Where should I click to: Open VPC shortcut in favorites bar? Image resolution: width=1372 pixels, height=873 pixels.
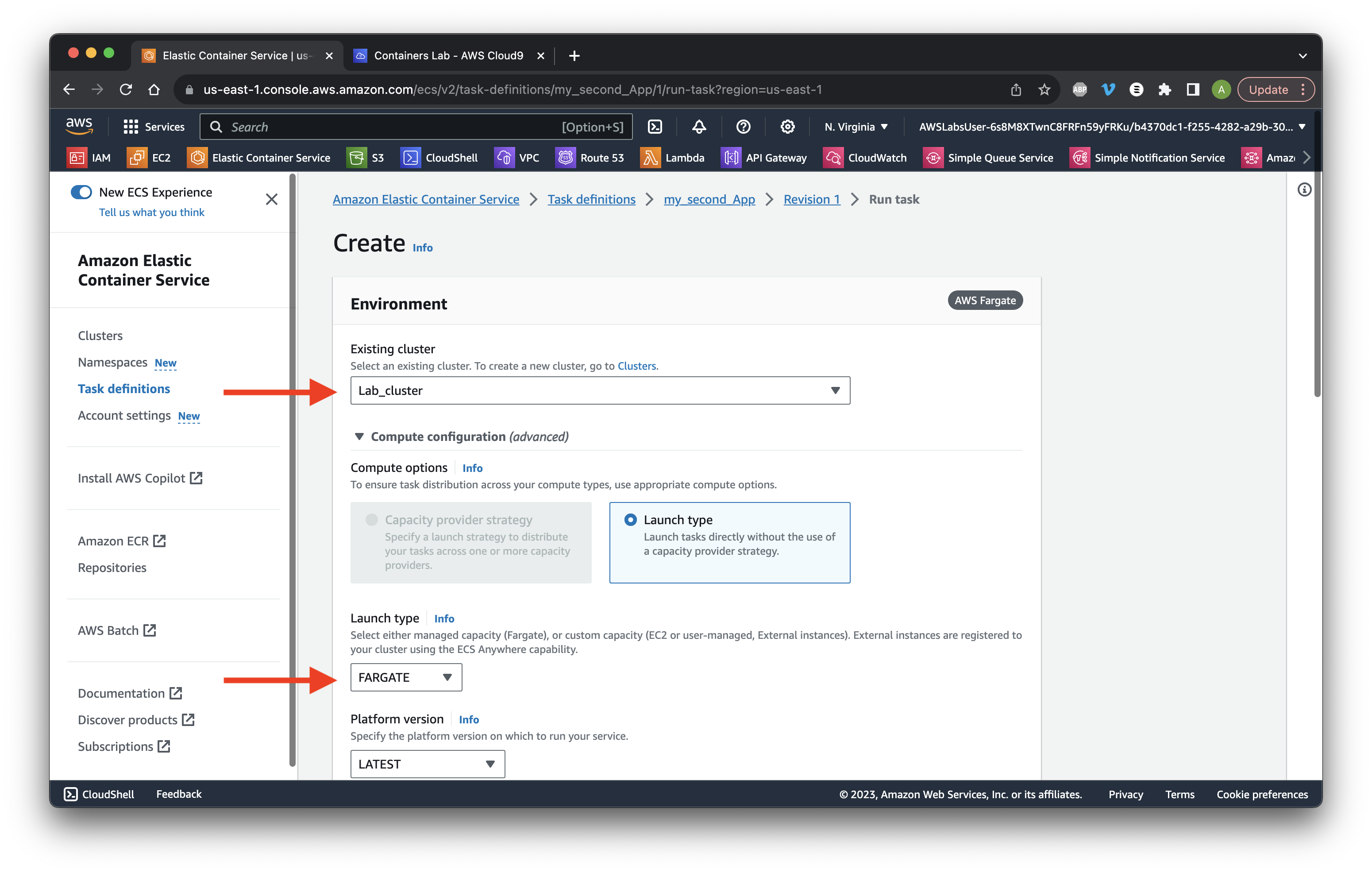tap(517, 158)
